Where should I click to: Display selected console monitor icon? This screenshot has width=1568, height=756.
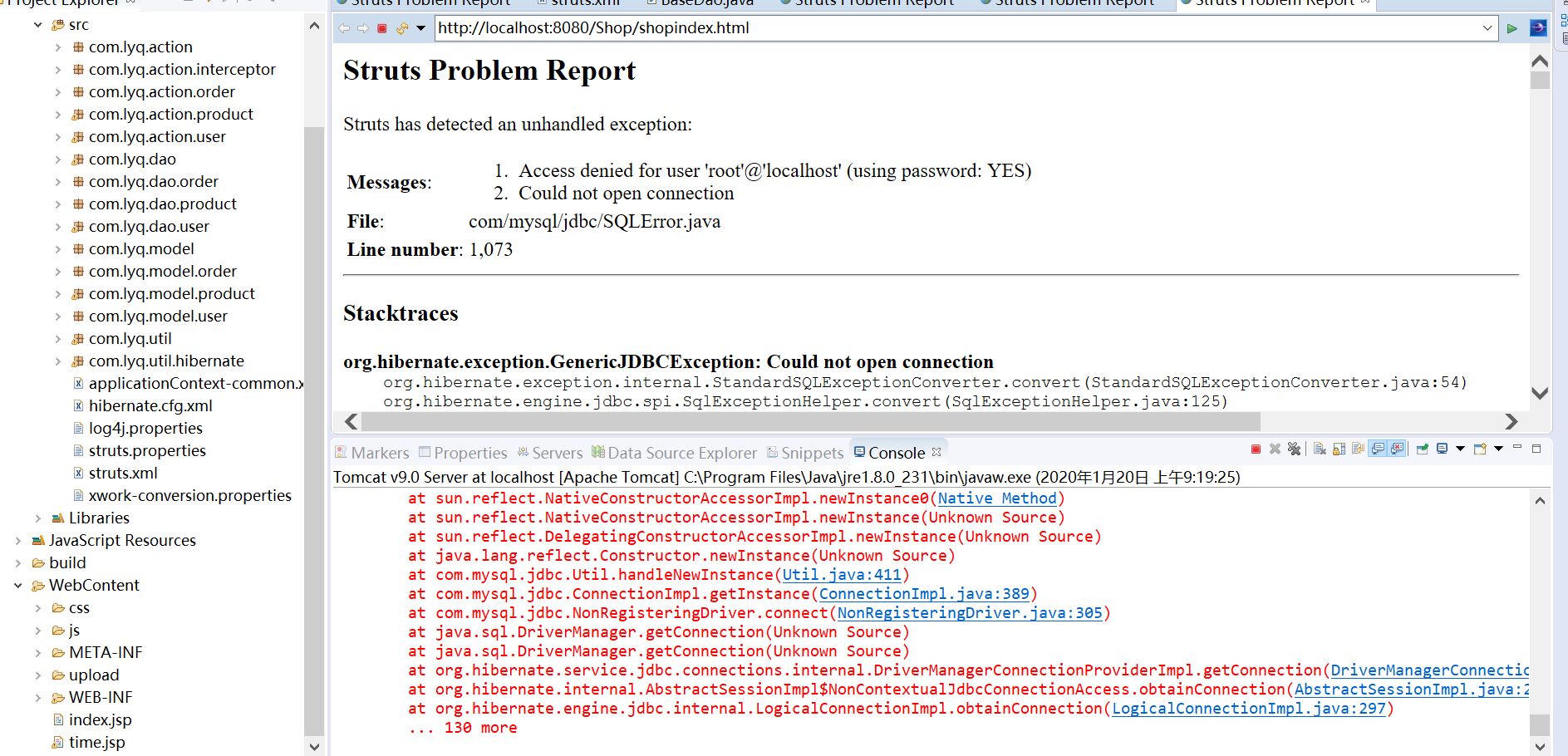1442,449
